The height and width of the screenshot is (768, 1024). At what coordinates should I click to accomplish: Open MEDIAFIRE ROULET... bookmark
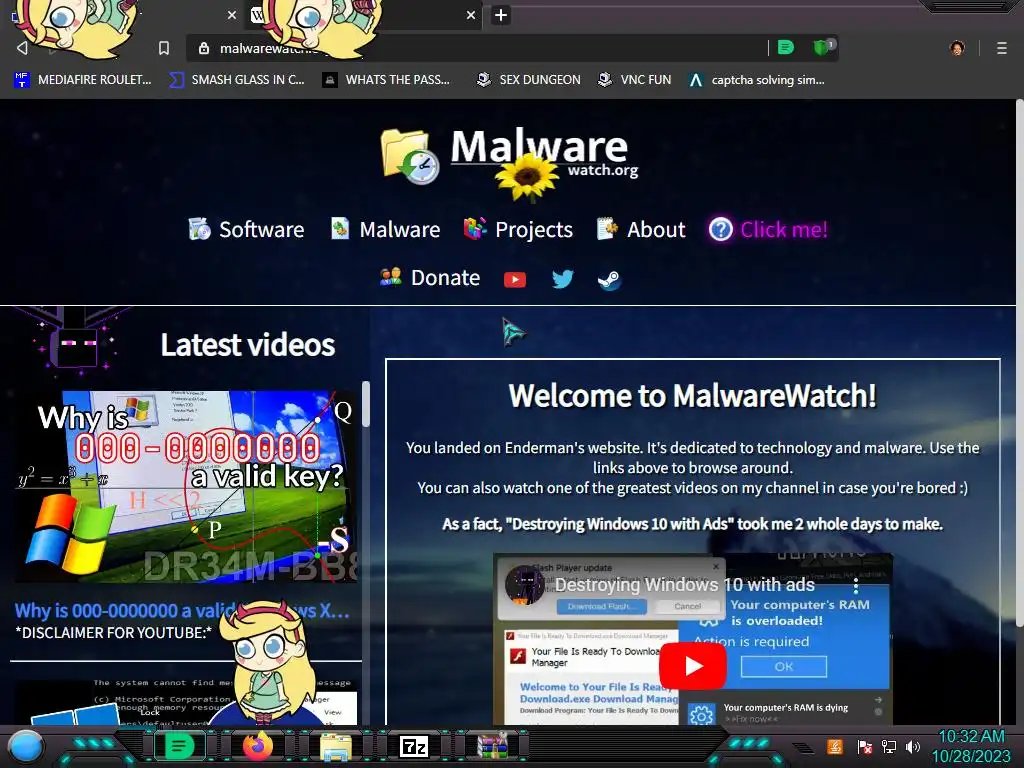[83, 80]
